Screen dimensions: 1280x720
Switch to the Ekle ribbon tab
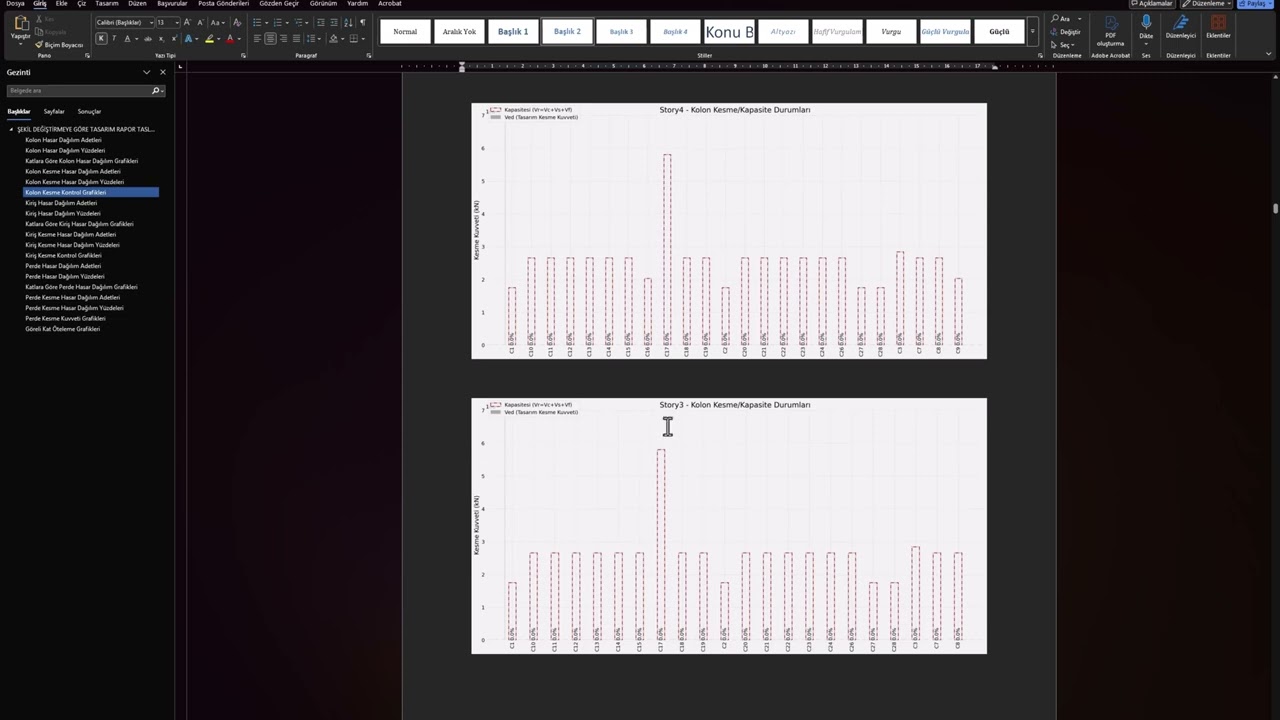(x=61, y=4)
